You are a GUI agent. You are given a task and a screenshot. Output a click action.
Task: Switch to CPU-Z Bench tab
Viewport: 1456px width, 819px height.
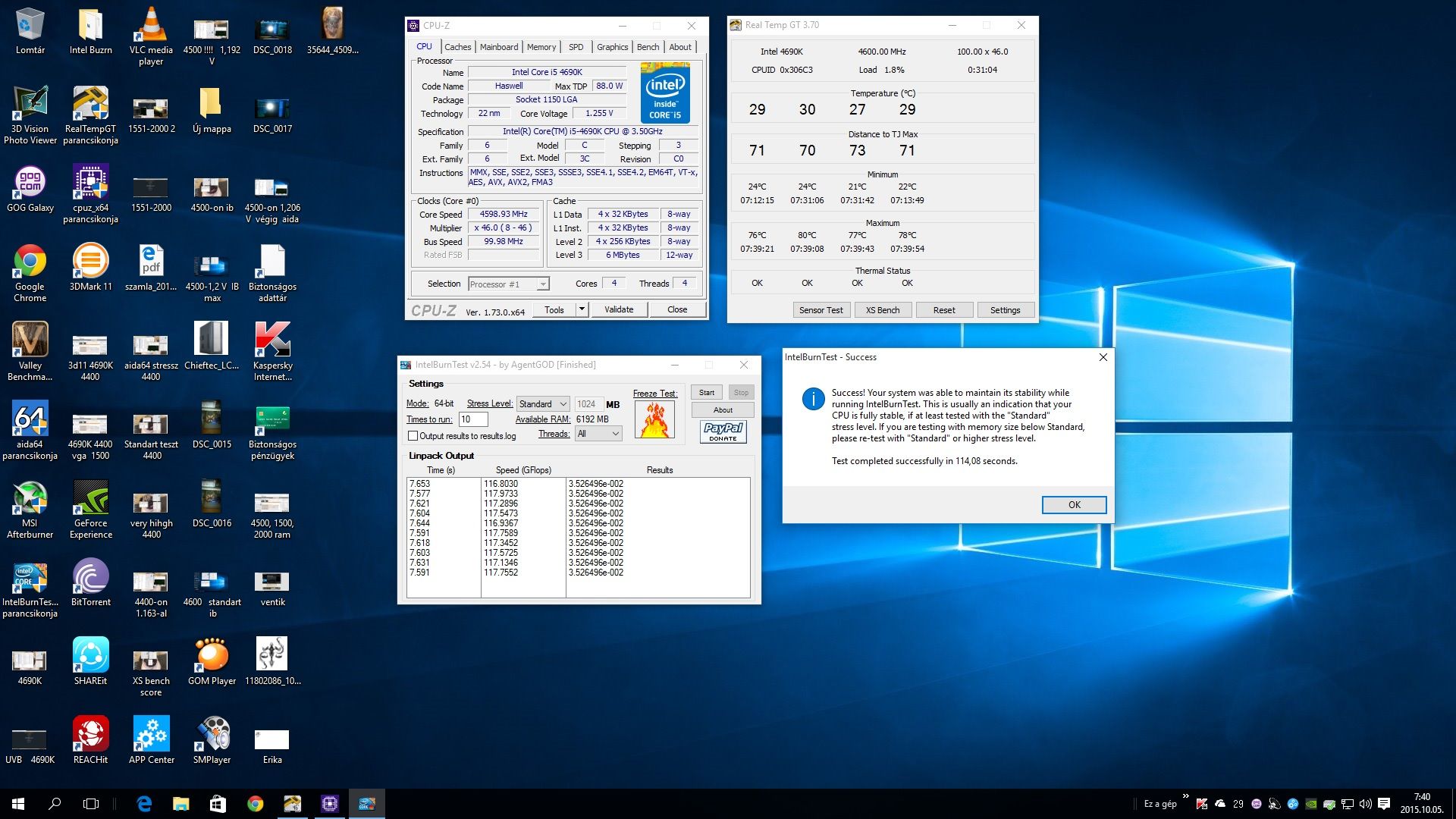point(648,47)
